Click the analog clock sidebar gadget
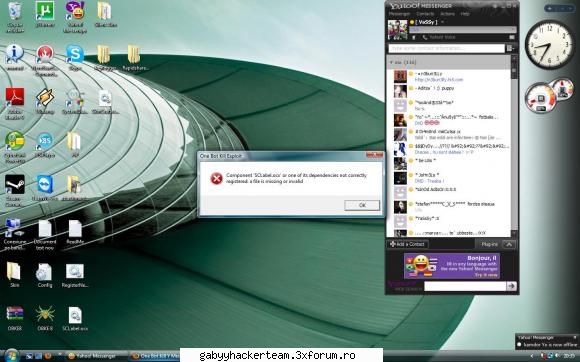This screenshot has height=362, width=580. point(549,44)
